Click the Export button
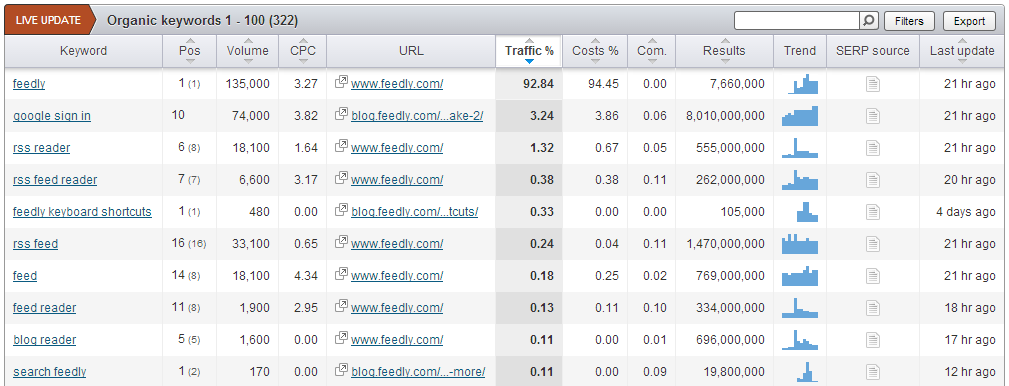This screenshot has height=386, width=1009. [x=969, y=21]
